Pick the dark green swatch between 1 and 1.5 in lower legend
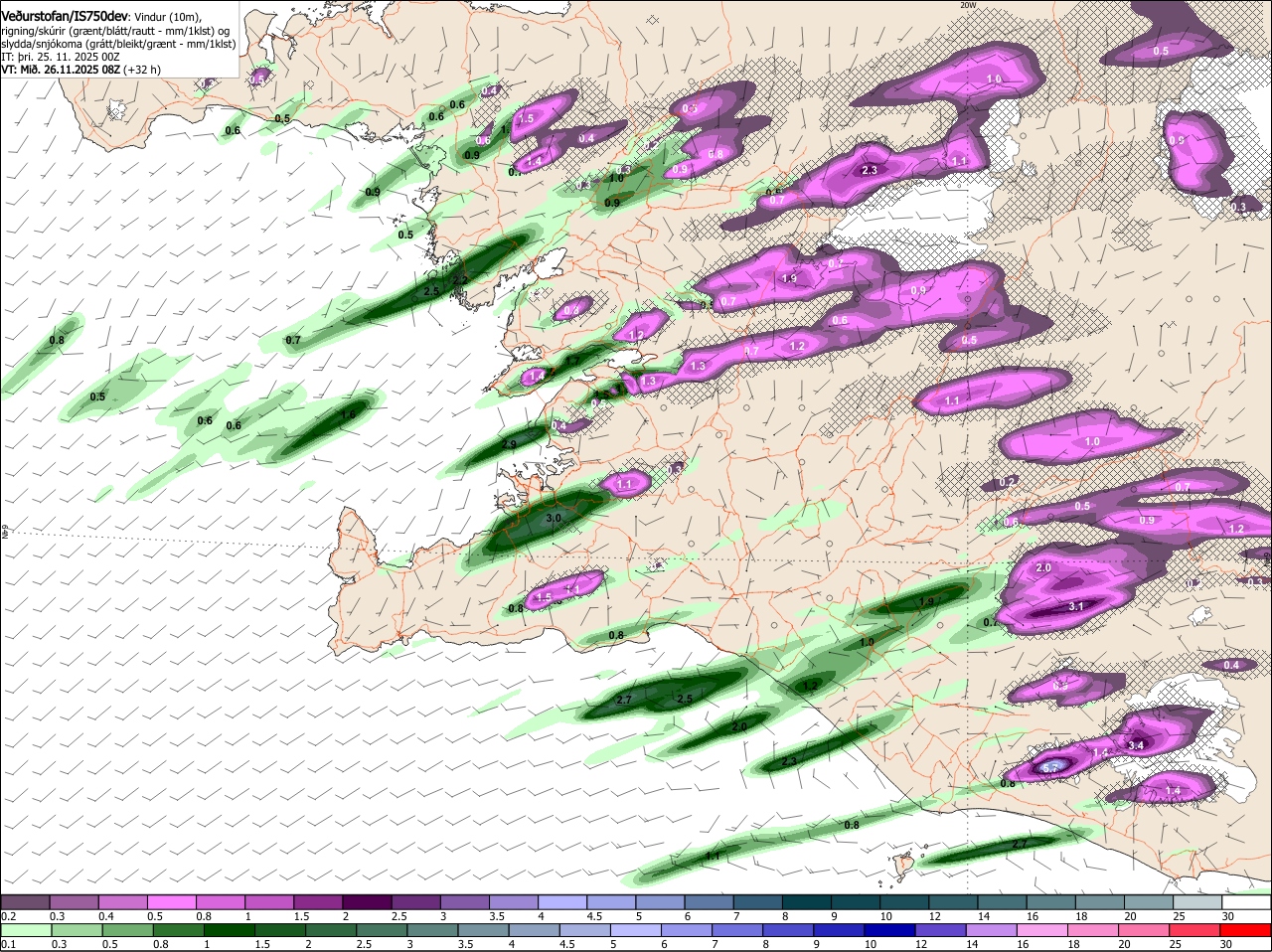Viewport: 1272px width, 952px height. [229, 929]
